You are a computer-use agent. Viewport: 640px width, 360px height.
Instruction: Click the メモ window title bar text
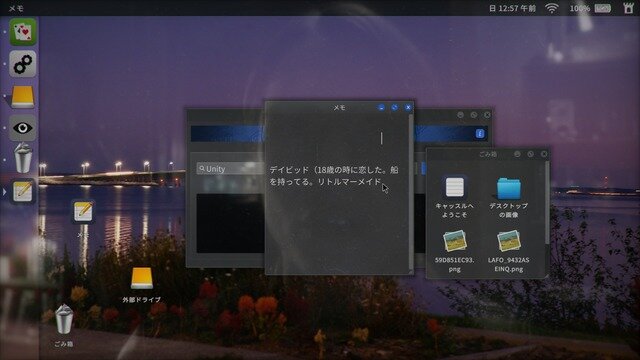pos(339,107)
